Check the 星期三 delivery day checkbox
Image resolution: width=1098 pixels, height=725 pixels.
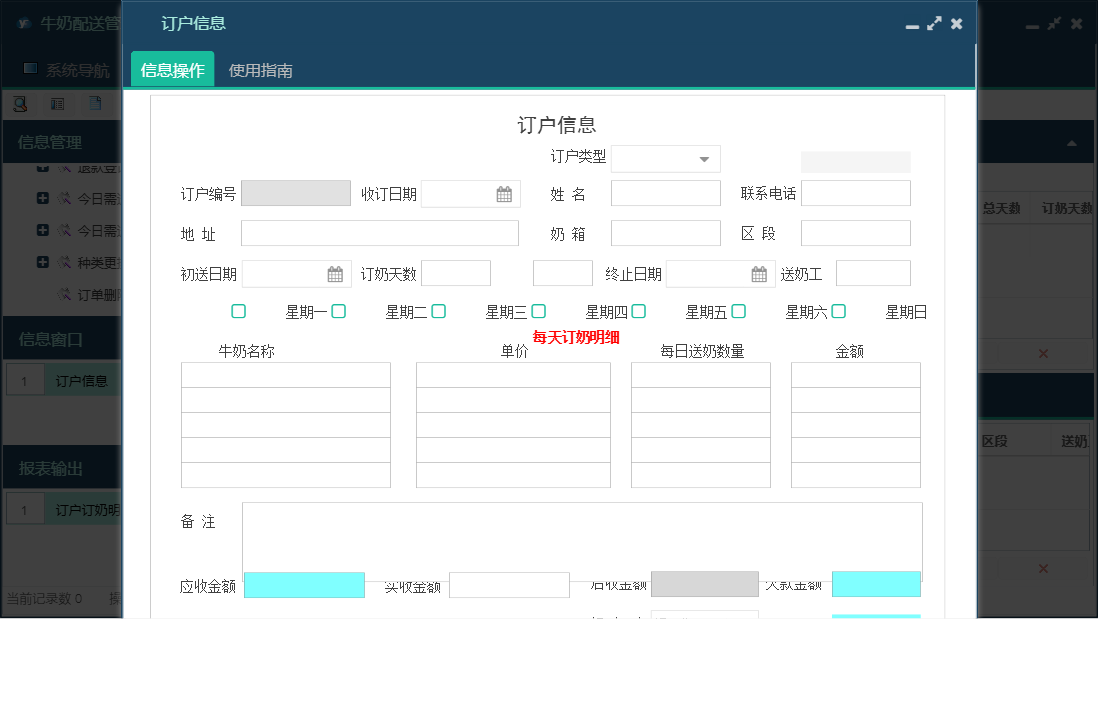point(538,311)
